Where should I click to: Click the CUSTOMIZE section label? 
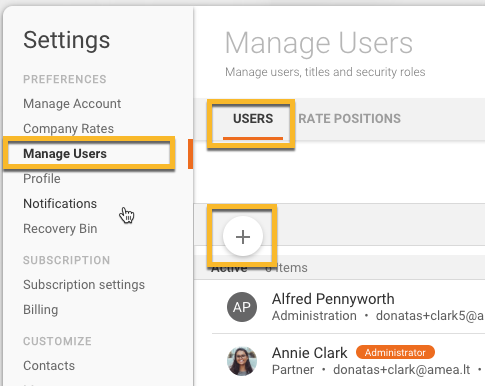(x=57, y=341)
